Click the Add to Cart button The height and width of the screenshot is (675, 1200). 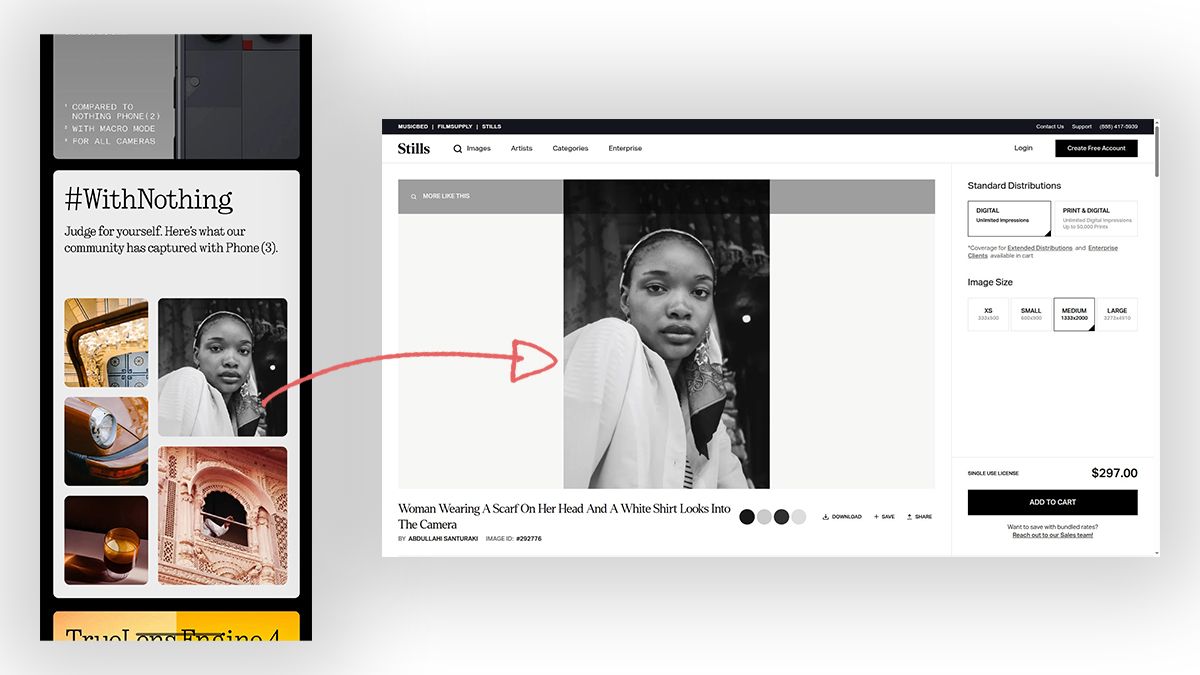pos(1052,502)
